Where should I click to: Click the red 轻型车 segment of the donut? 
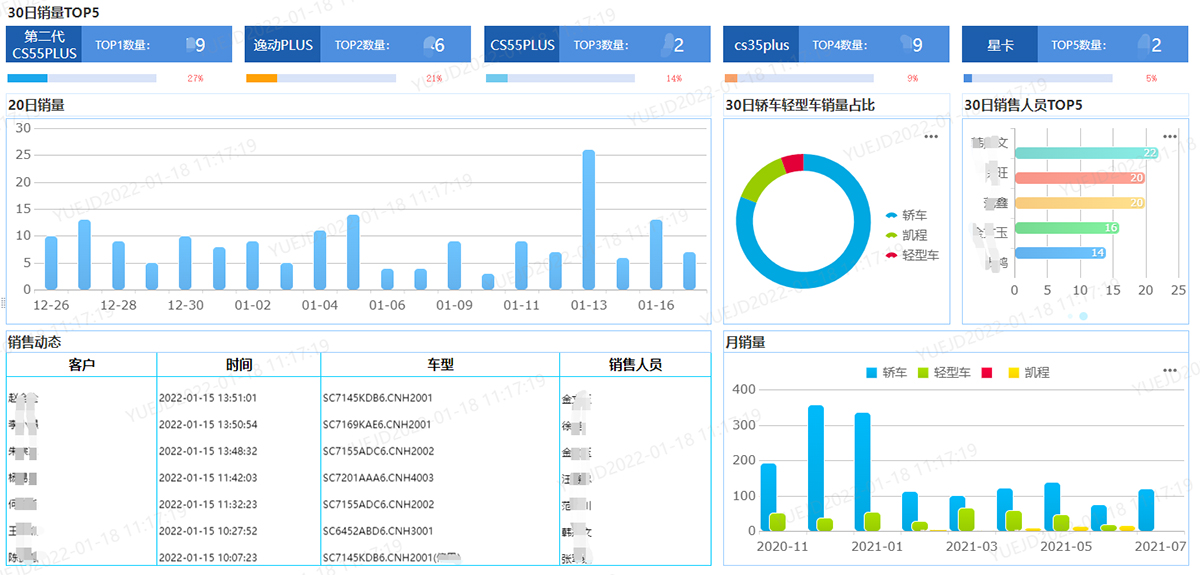793,163
